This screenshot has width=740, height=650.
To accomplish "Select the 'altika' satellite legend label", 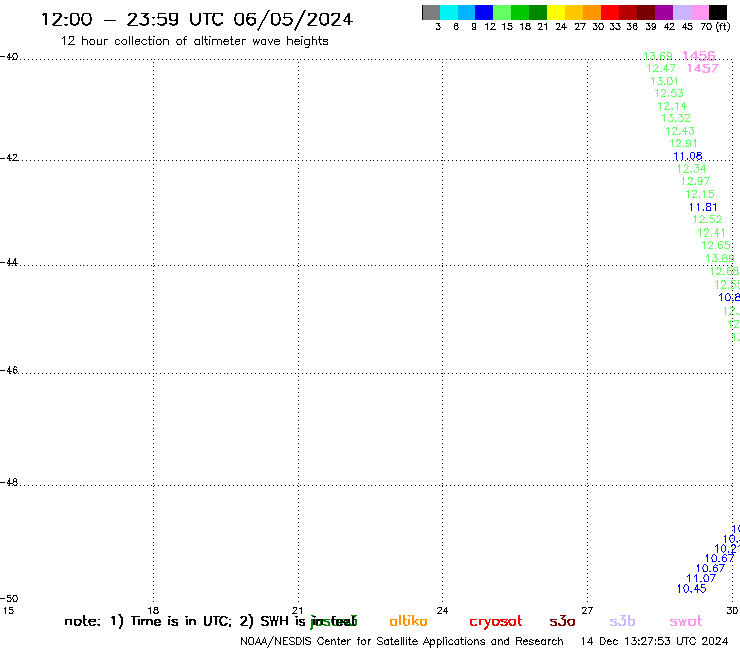I will [408, 621].
